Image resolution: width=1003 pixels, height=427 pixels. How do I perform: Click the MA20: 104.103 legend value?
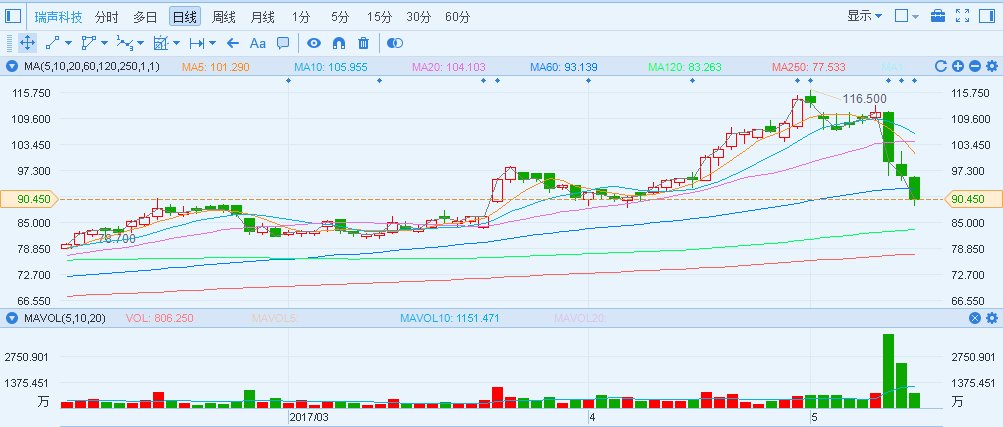448,66
